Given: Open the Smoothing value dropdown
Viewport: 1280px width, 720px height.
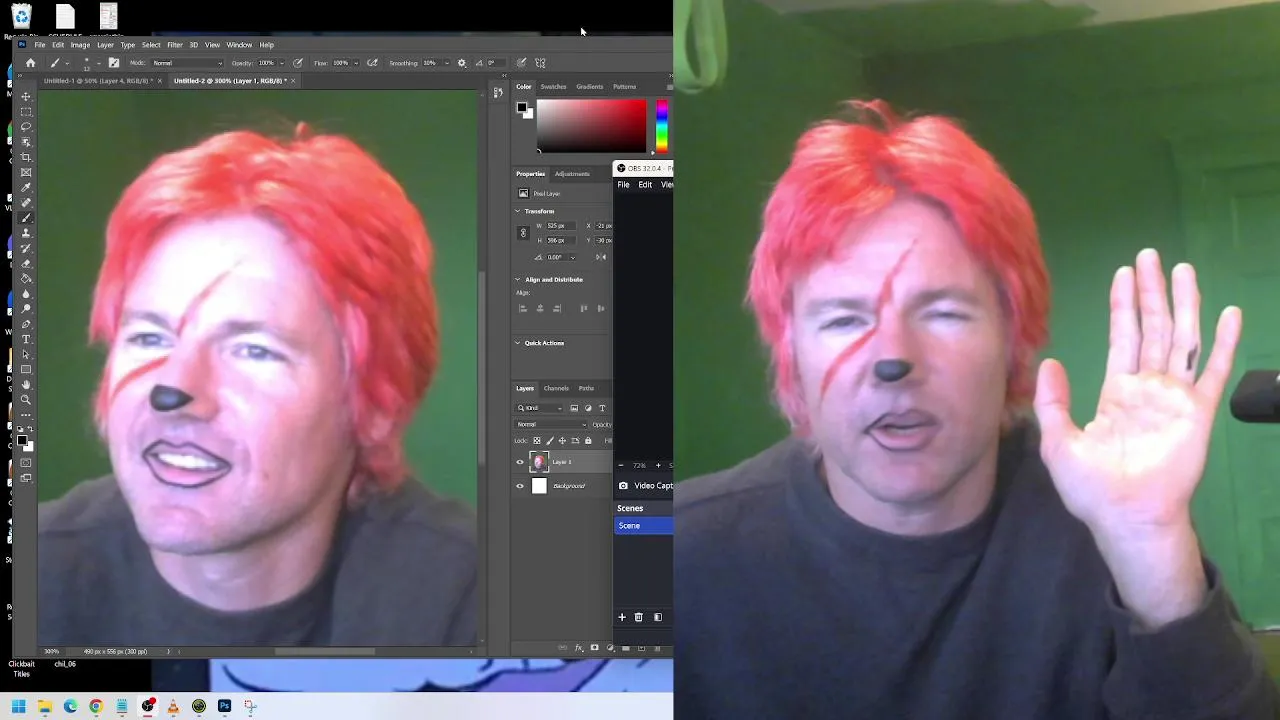Looking at the screenshot, I should tap(446, 63).
